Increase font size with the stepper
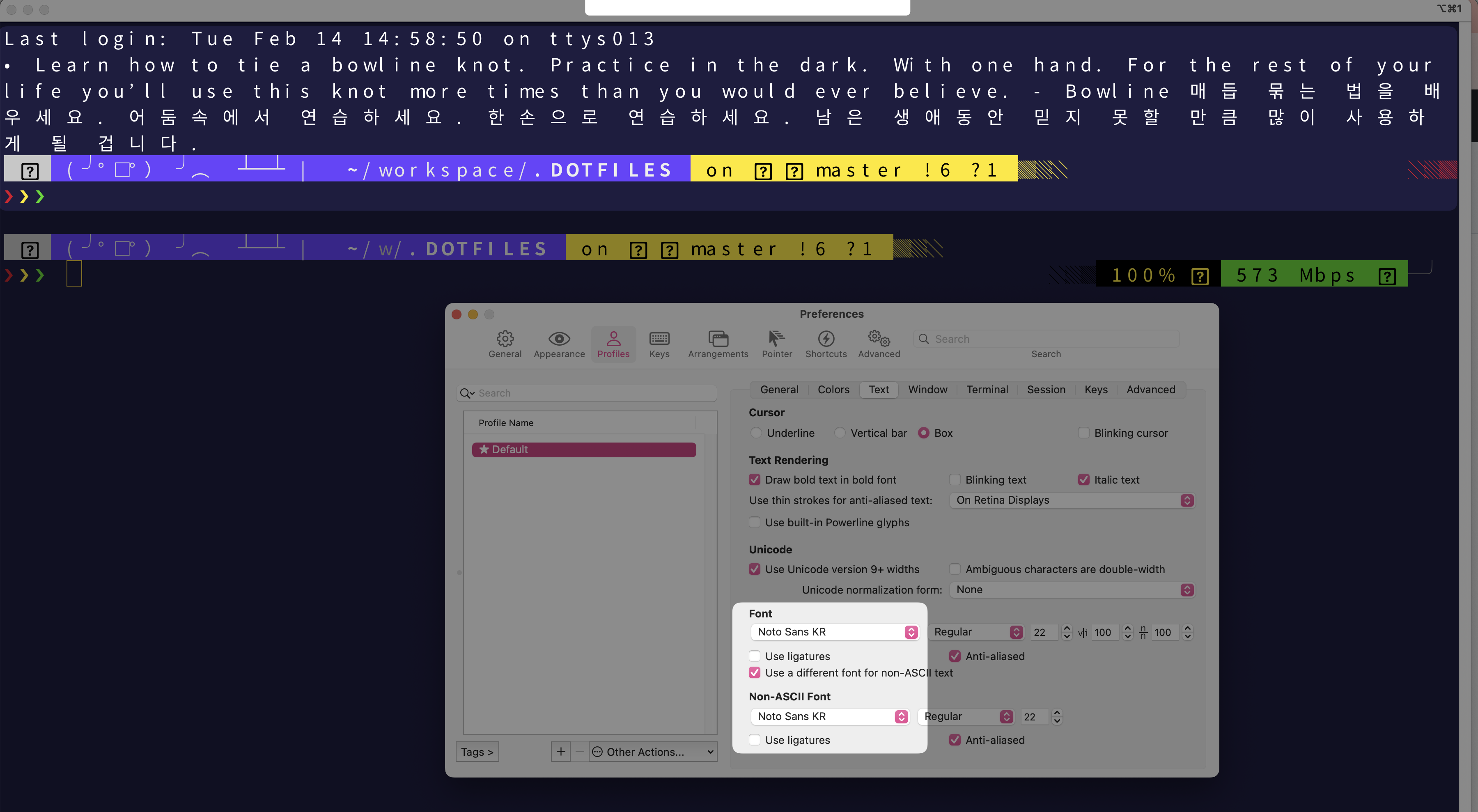The height and width of the screenshot is (812, 1478). pos(1066,628)
